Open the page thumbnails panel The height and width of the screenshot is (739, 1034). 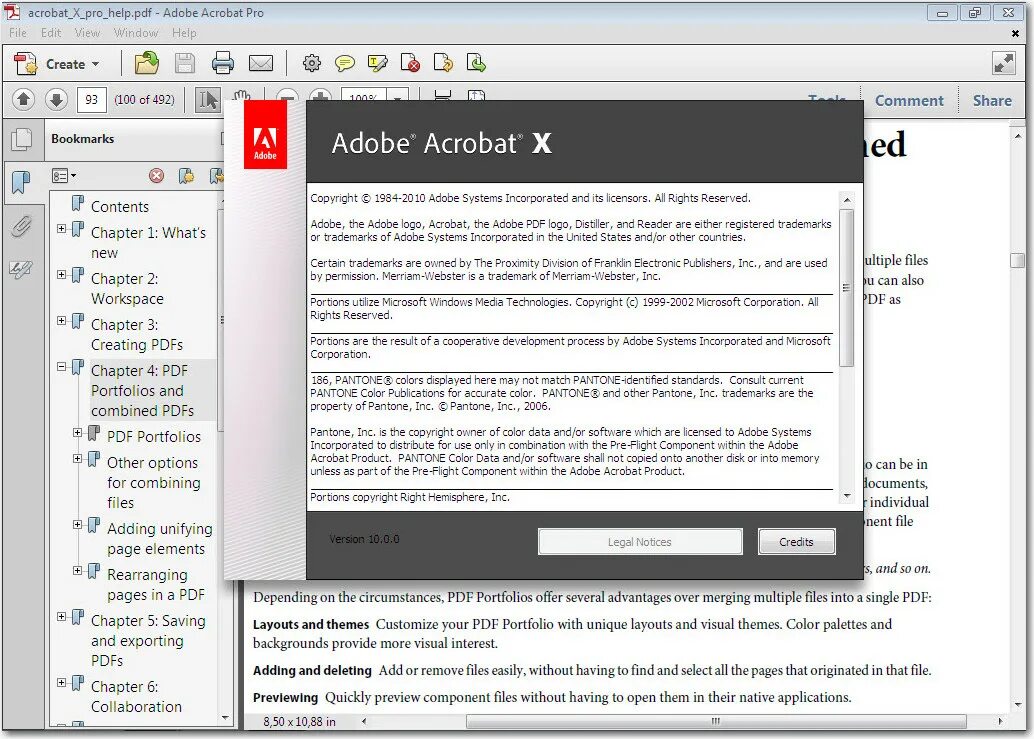(22, 139)
